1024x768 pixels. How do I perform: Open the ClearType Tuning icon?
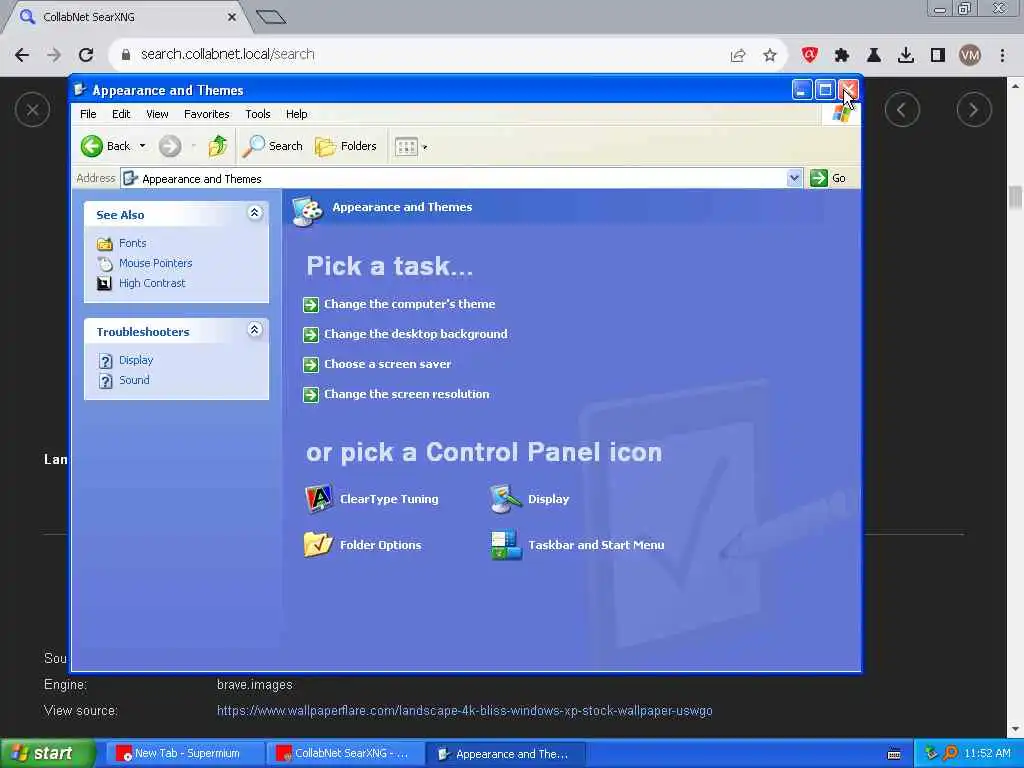tap(319, 498)
